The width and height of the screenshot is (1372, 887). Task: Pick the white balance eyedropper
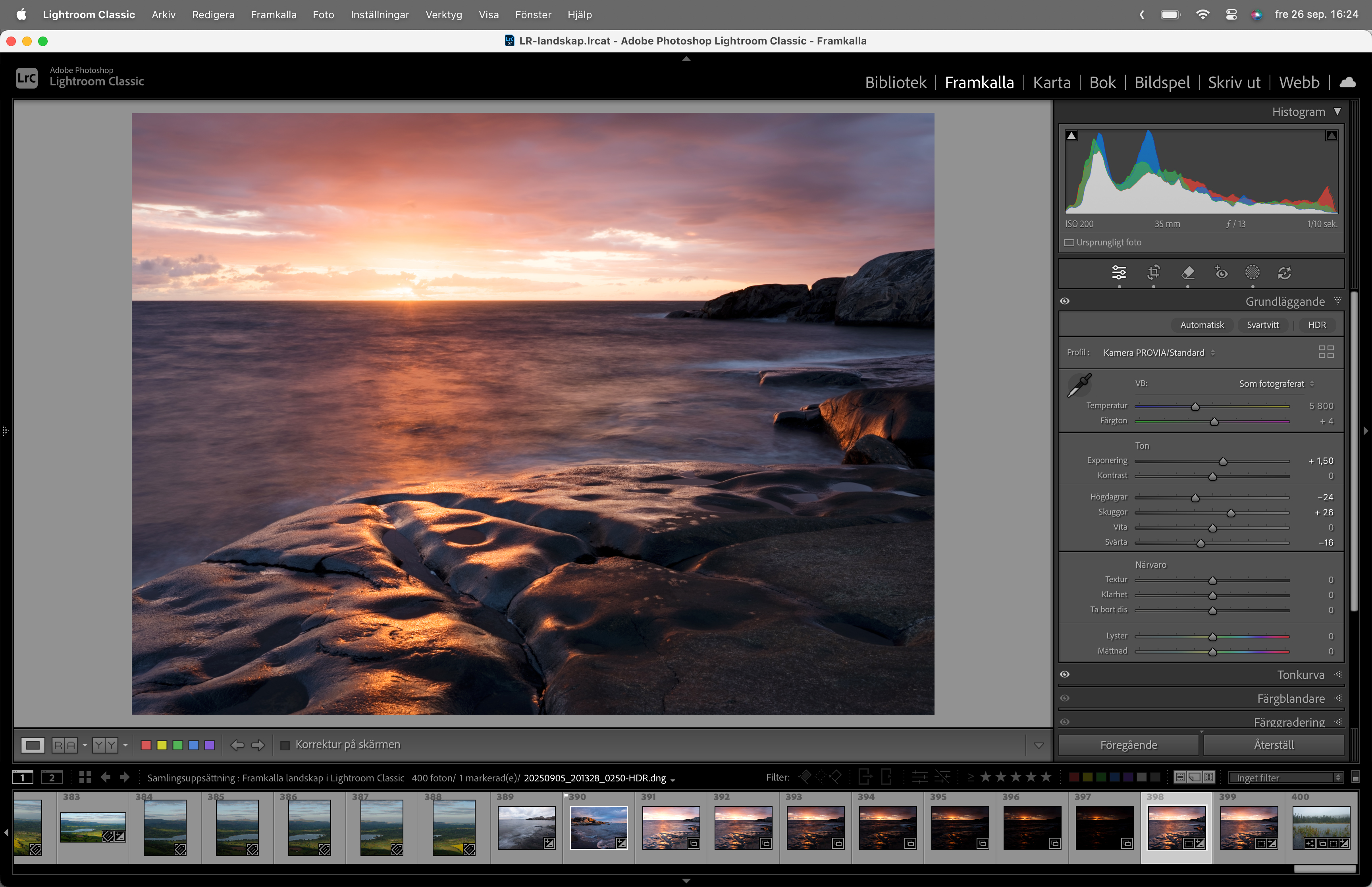tap(1079, 385)
